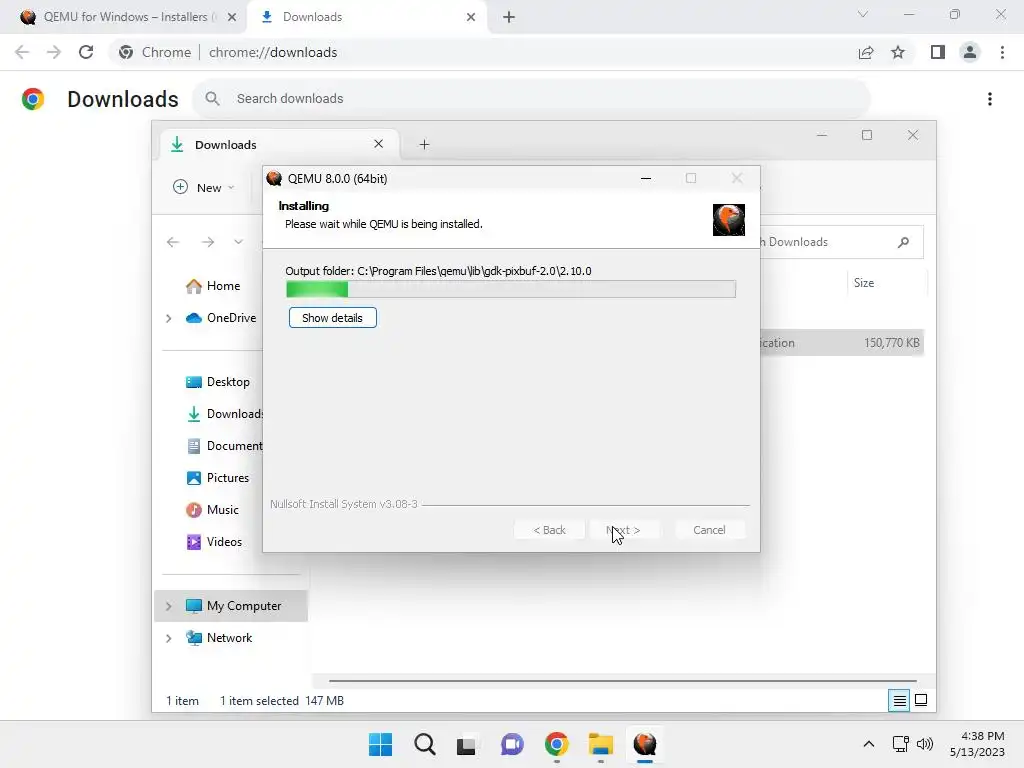Open Chrome three-dot main menu

(x=1002, y=52)
